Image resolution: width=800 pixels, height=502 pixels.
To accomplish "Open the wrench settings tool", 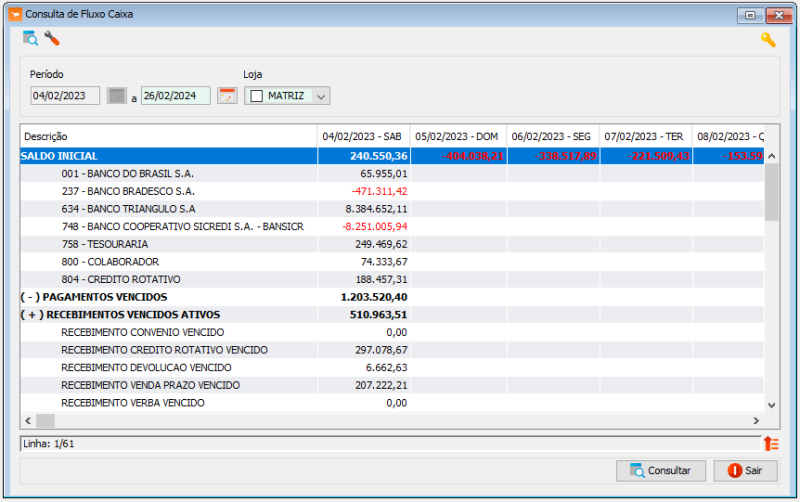I will coord(52,38).
